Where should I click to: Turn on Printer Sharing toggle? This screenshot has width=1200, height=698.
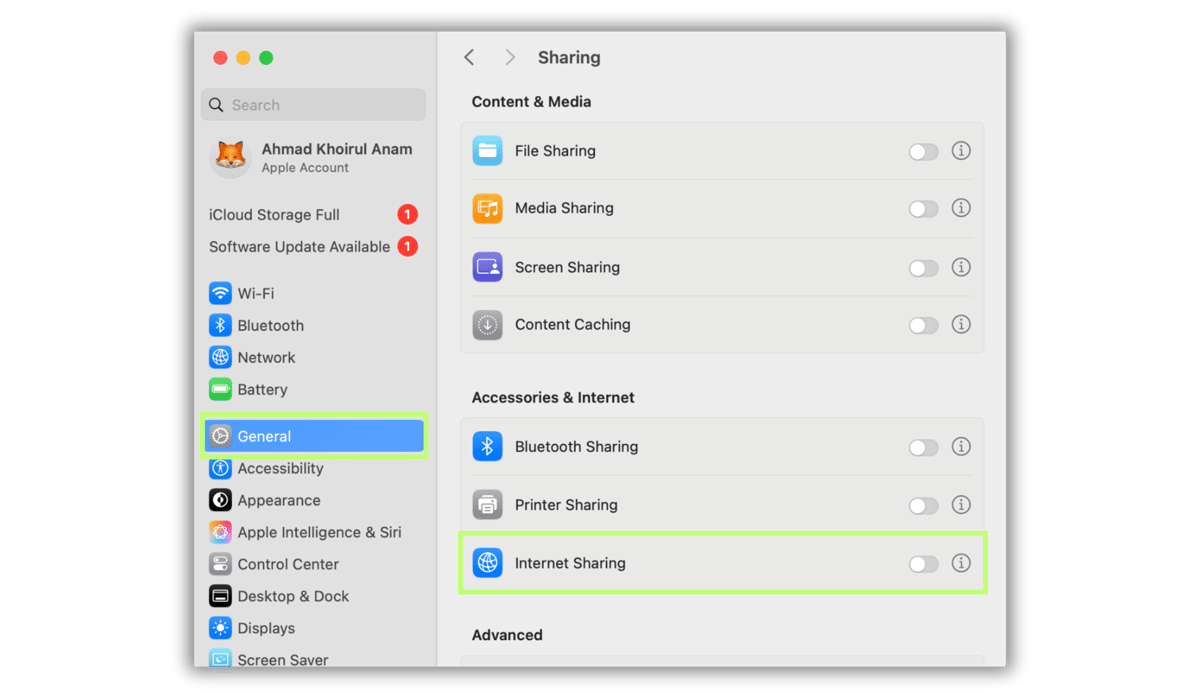pos(924,506)
